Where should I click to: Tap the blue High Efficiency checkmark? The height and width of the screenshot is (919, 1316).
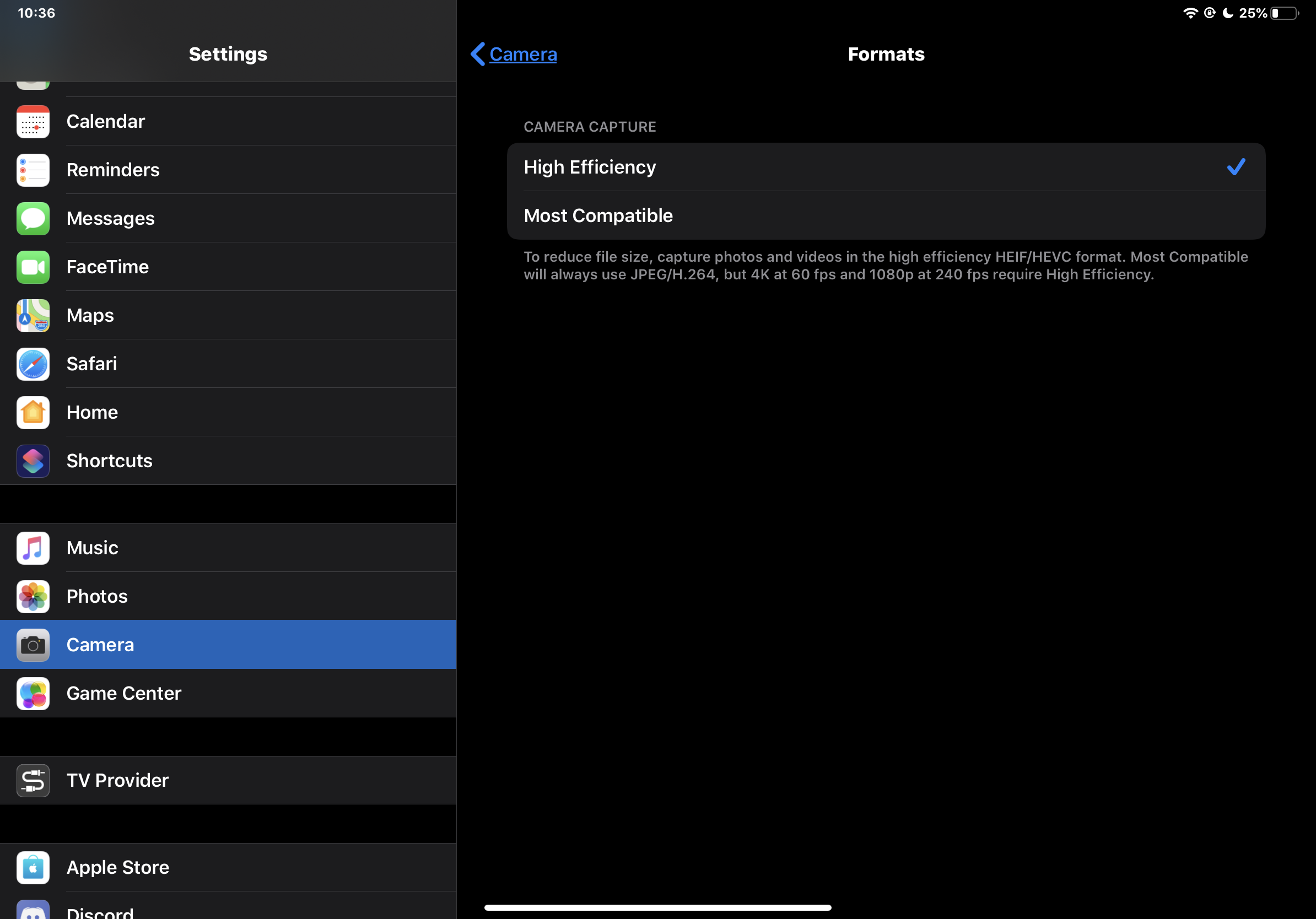click(x=1236, y=167)
